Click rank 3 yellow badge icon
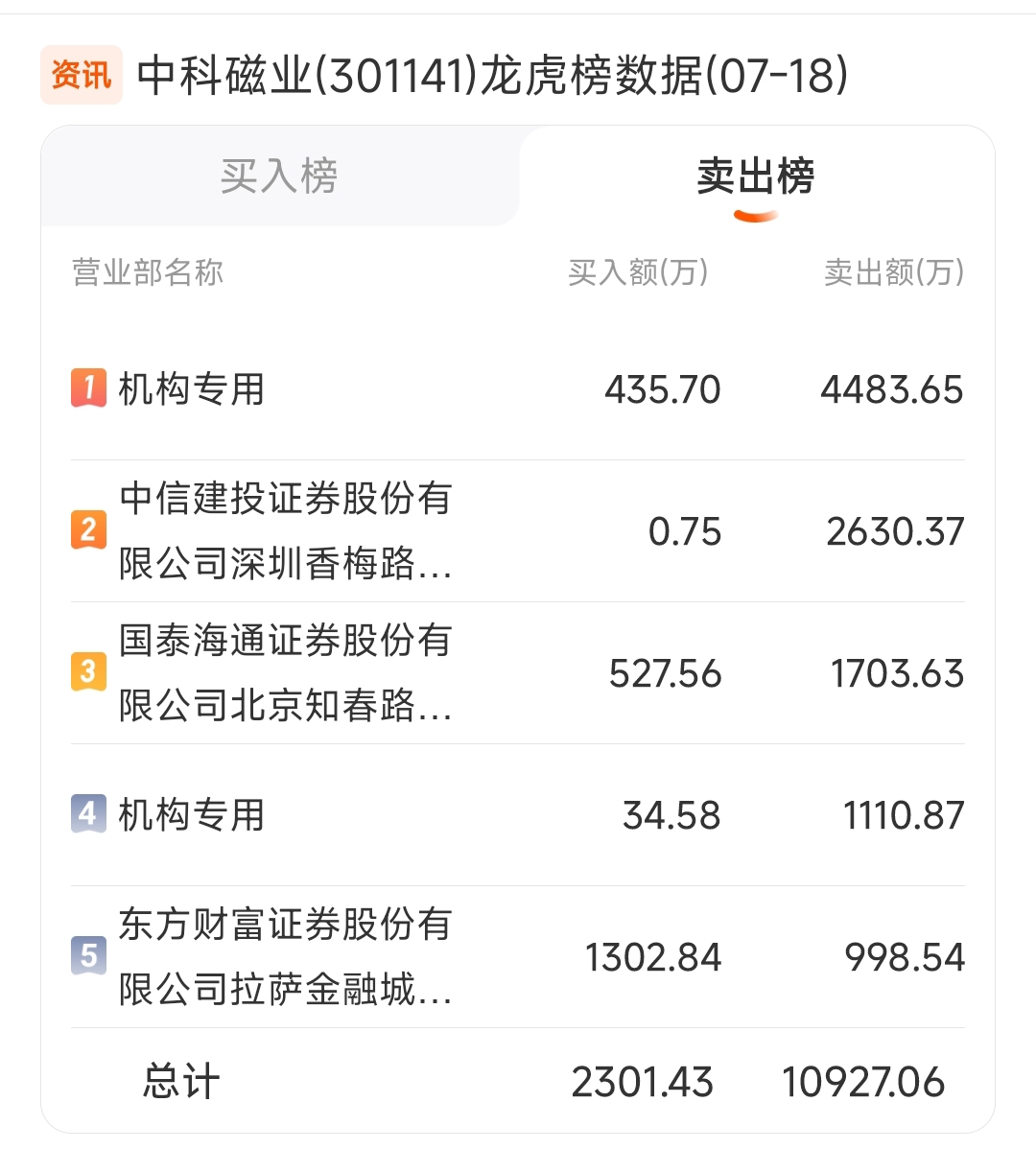 (88, 672)
